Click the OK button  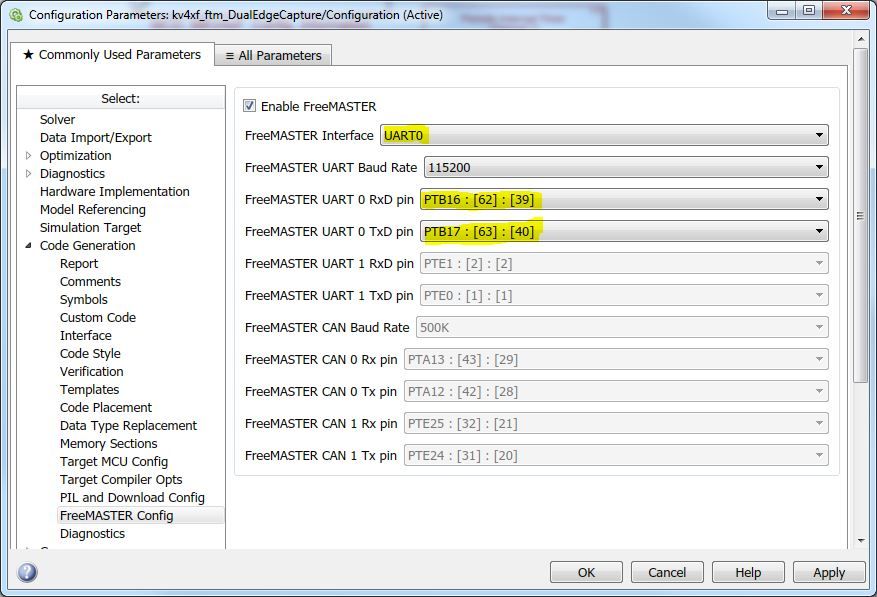click(x=586, y=572)
